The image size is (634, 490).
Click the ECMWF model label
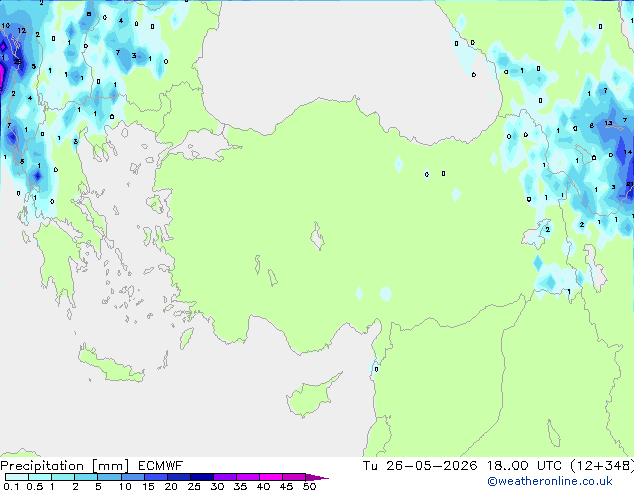tap(161, 466)
